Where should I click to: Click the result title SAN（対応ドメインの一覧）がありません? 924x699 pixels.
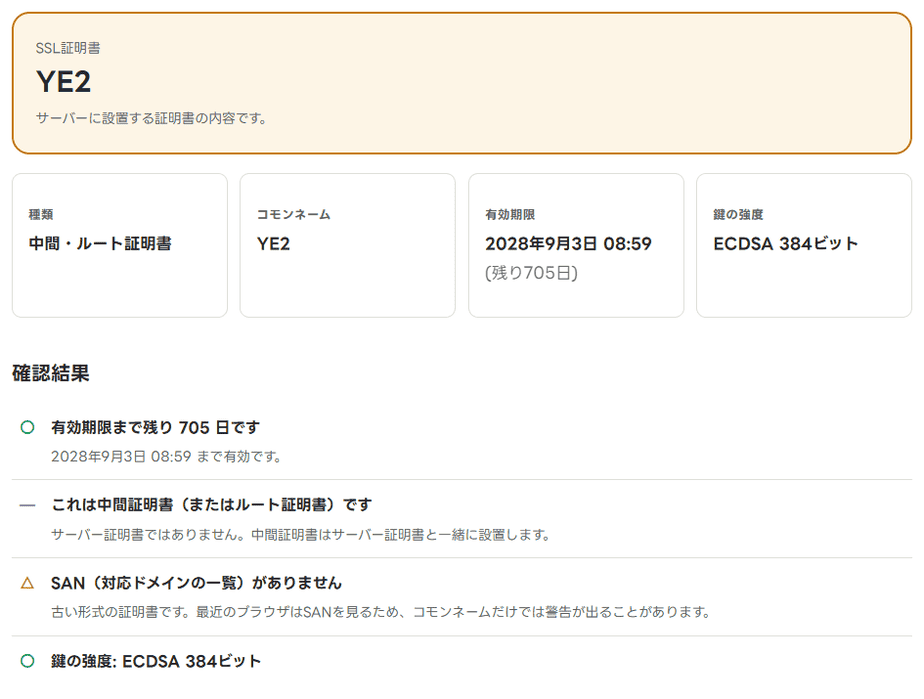pos(197,583)
